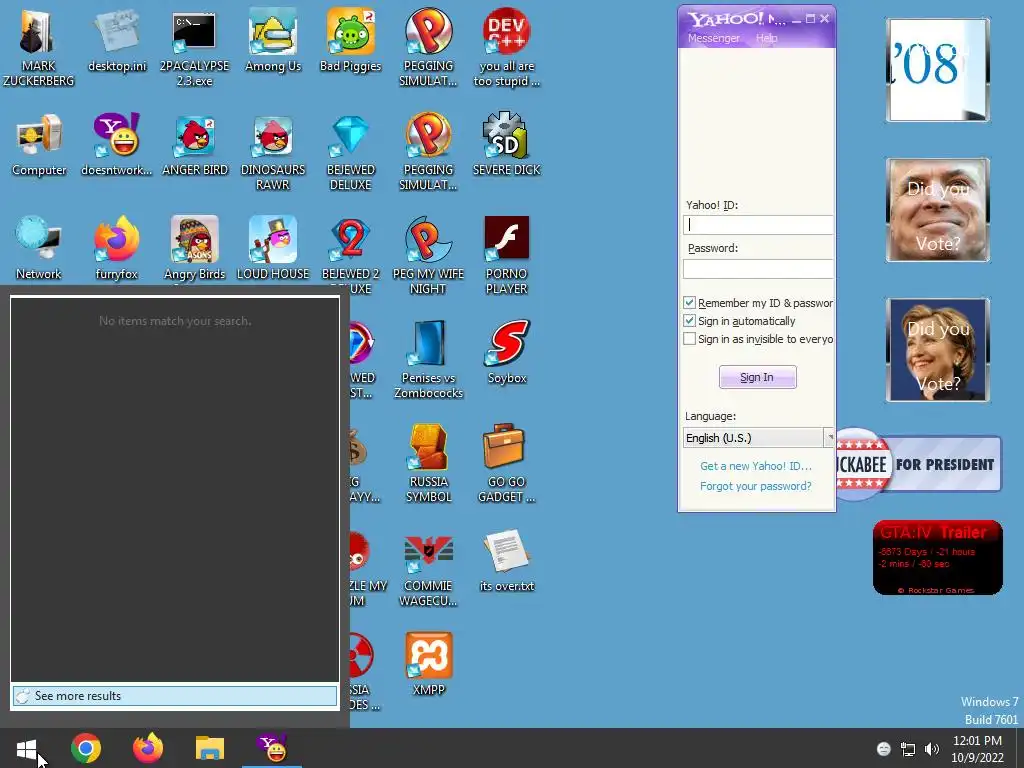Launch Google Chrome from the taskbar

tap(86, 748)
